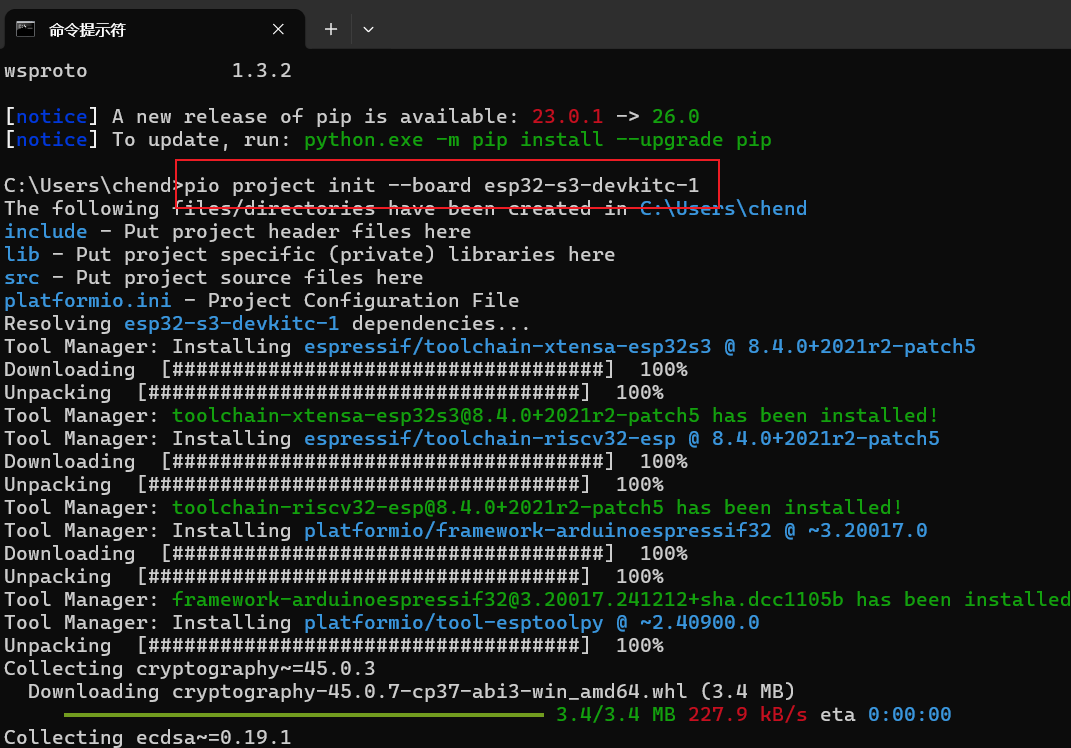Click old pip version '23.0.1'
The height and width of the screenshot is (748, 1071).
point(567,117)
